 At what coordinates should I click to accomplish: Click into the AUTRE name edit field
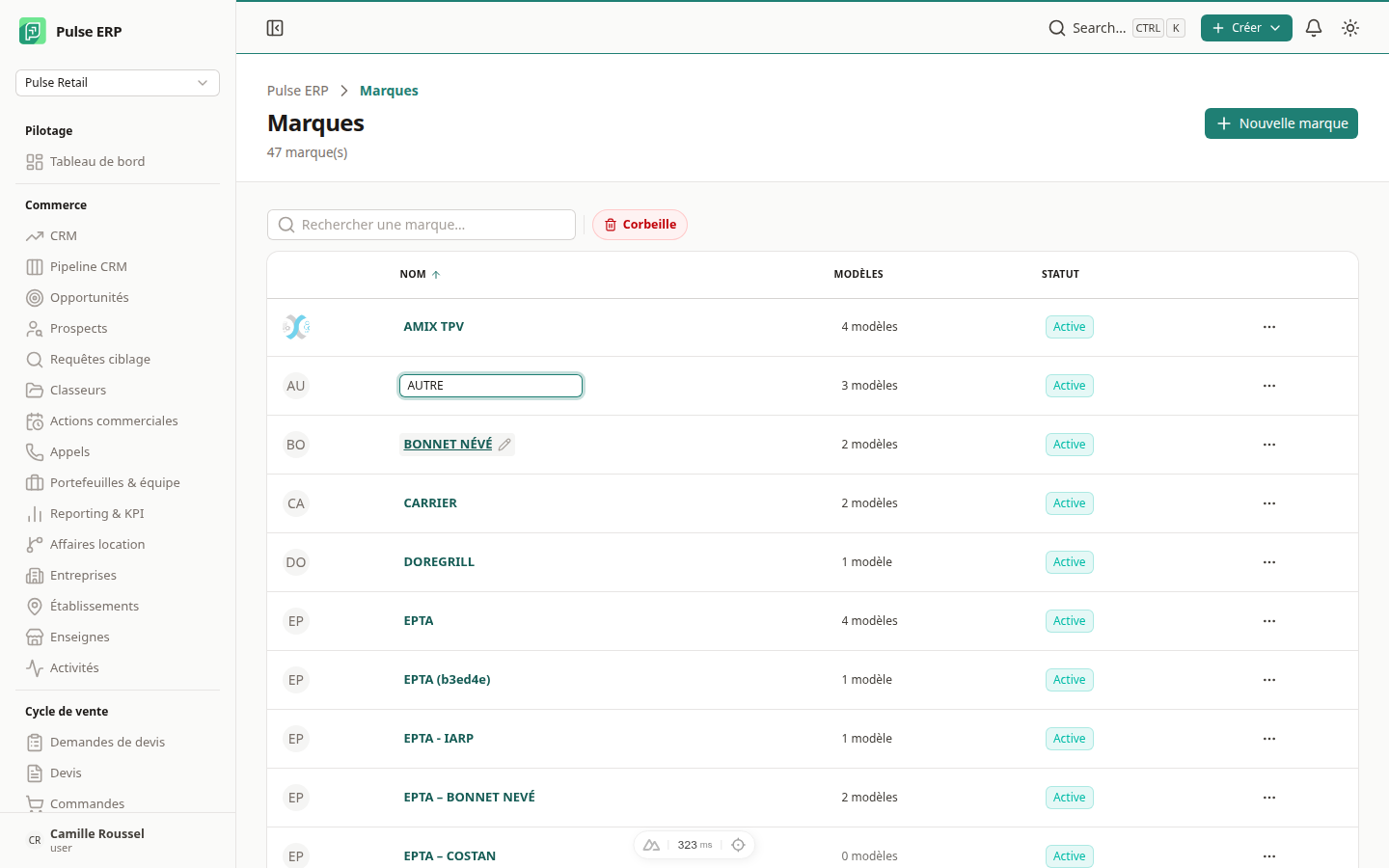491,386
